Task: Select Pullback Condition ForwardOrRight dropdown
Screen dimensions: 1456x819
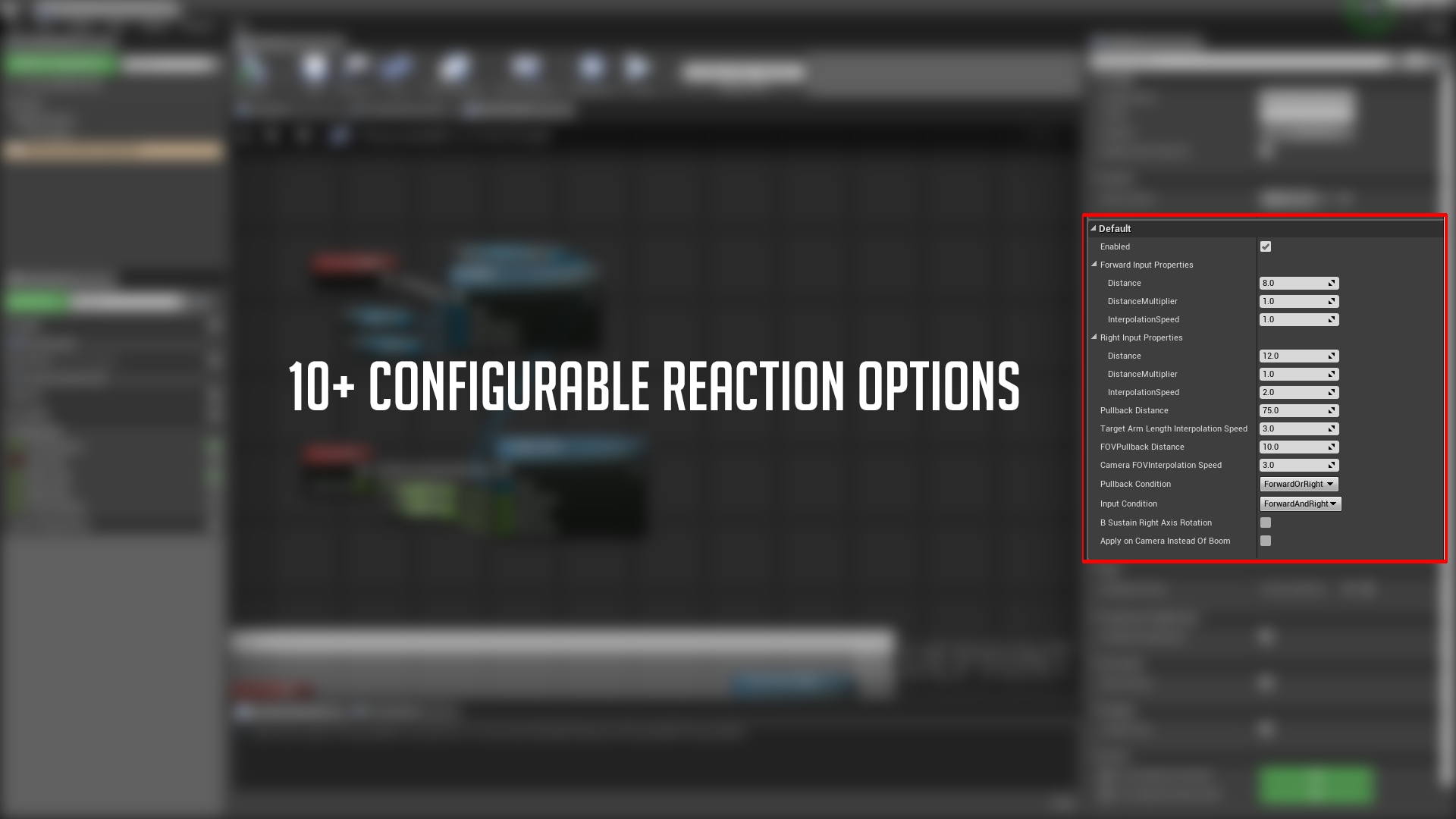Action: pos(1297,484)
